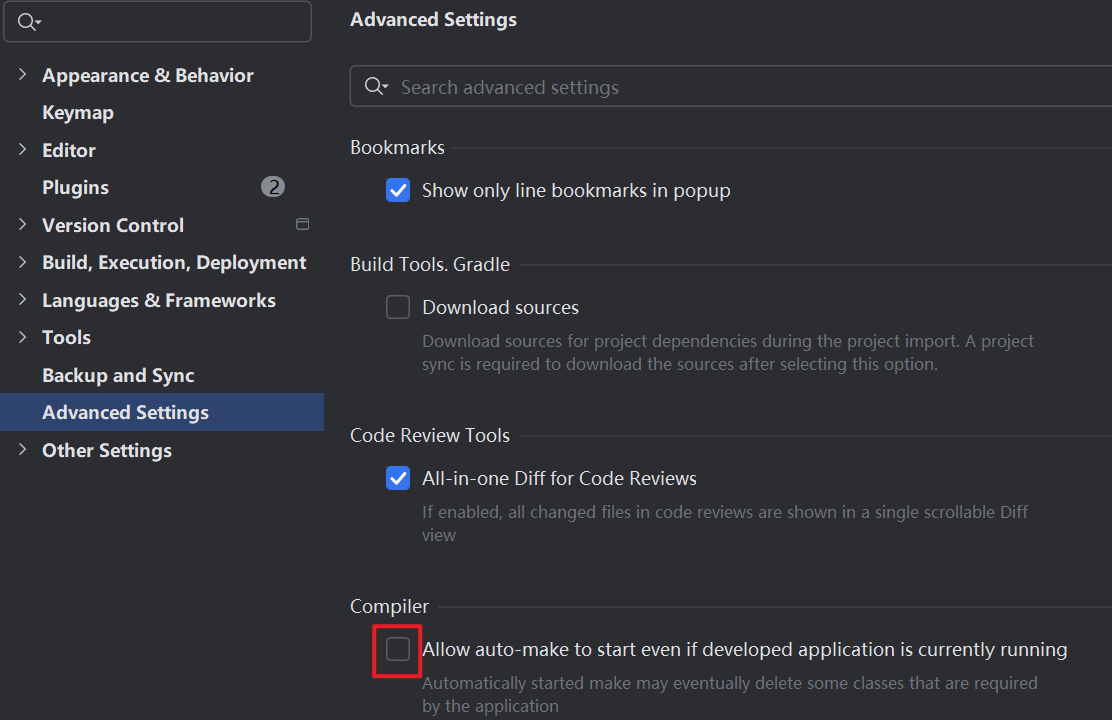The image size is (1112, 720).
Task: Open the Plugins settings page
Action: (x=75, y=188)
